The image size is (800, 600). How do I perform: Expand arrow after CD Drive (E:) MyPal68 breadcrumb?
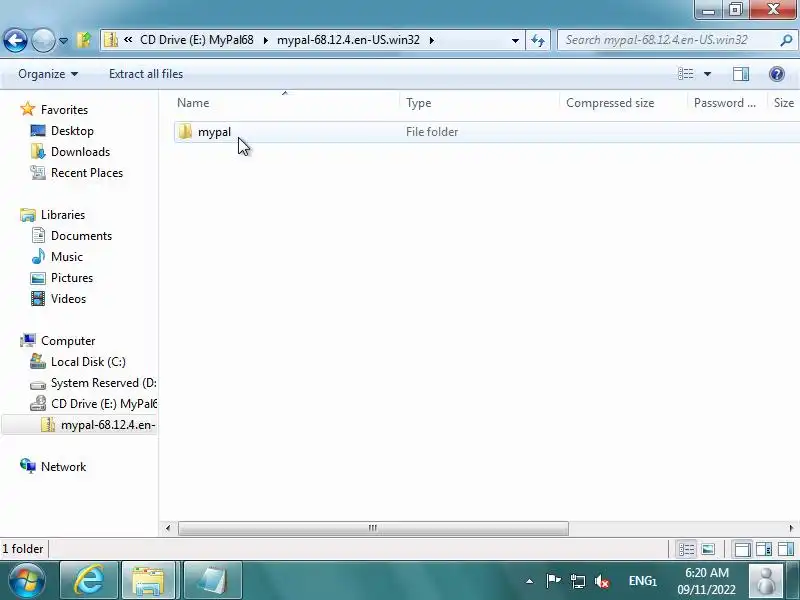point(265,40)
